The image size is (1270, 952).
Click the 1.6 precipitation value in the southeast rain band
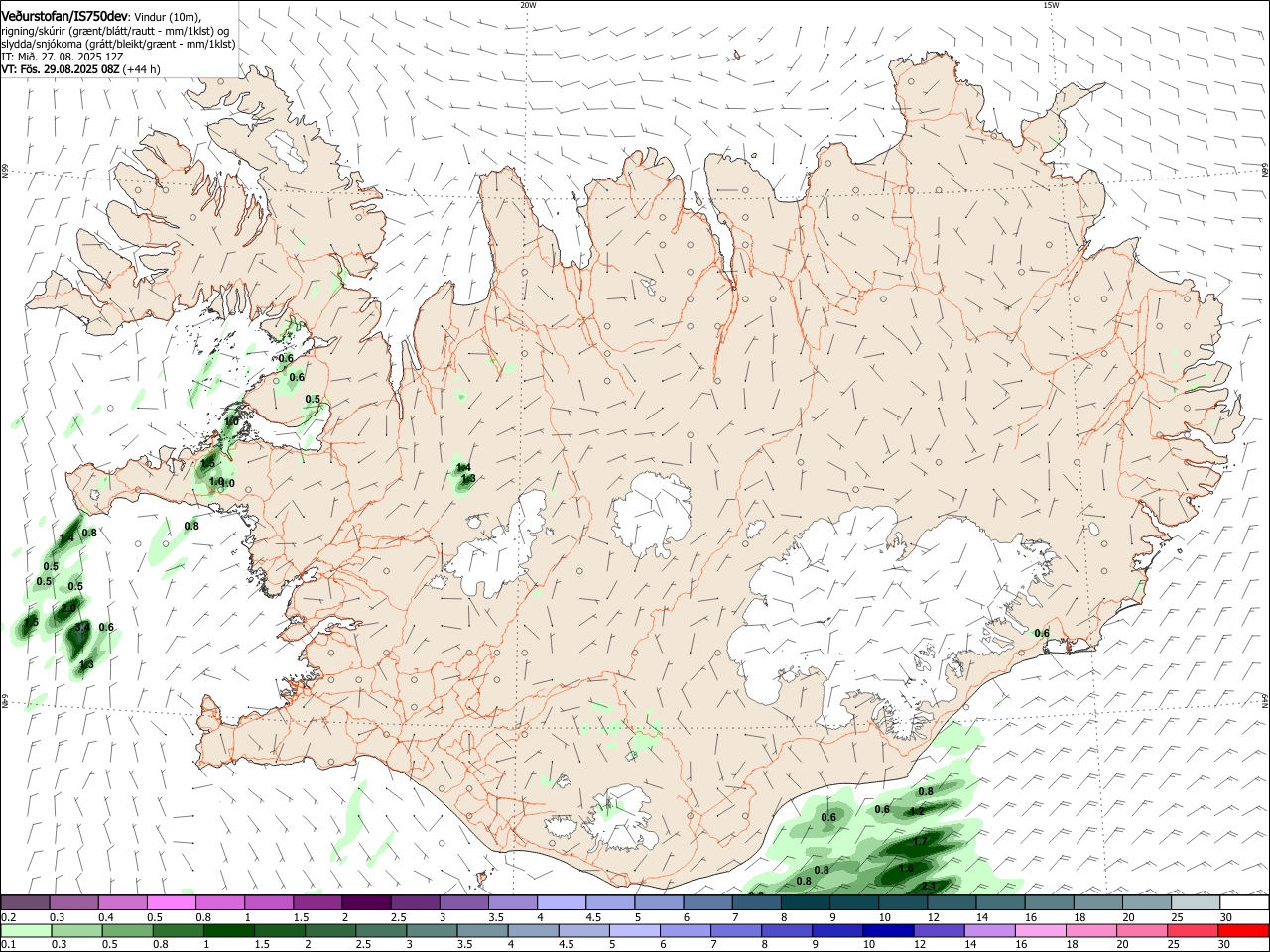[x=906, y=868]
